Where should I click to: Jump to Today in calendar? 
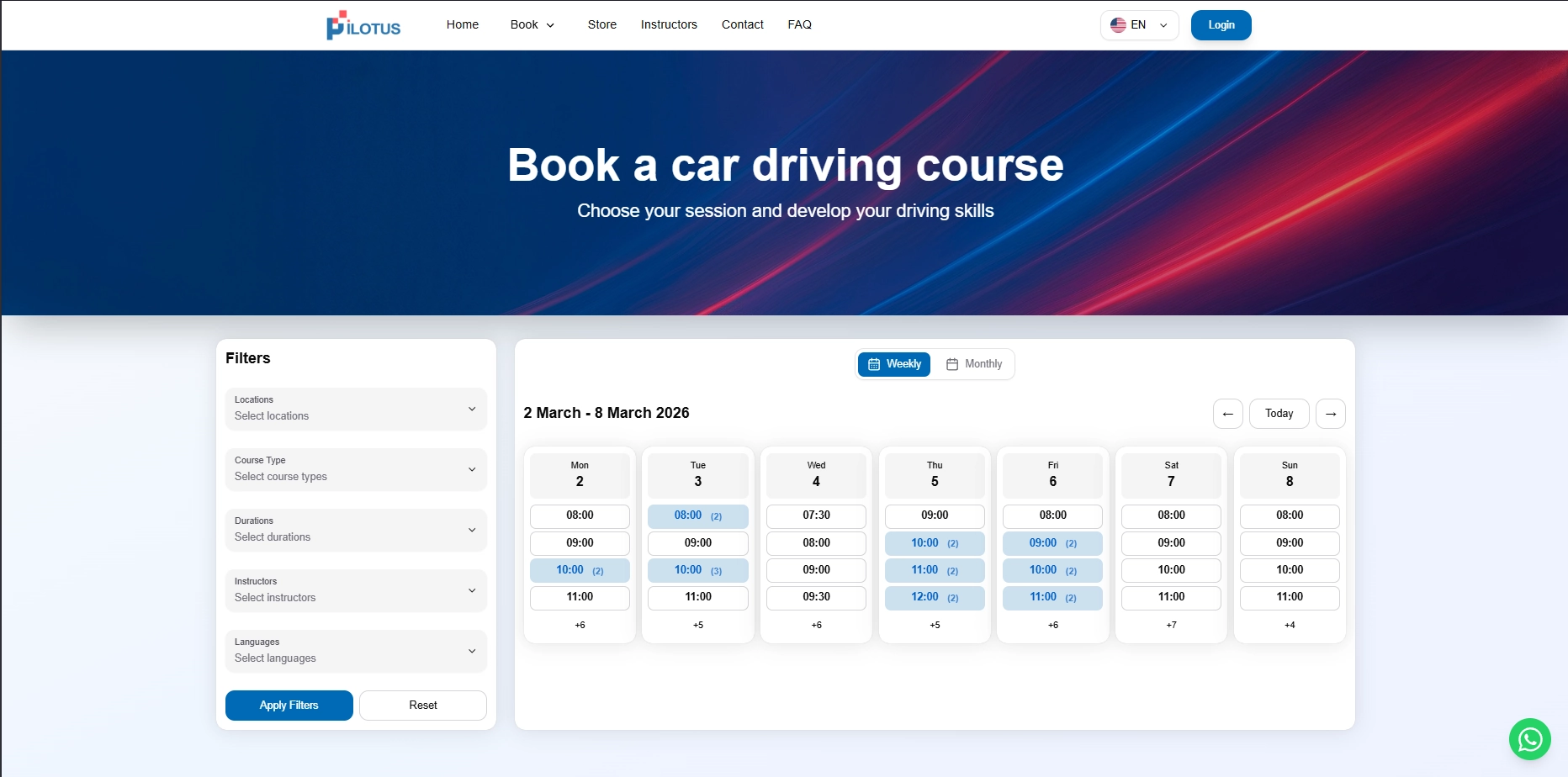pyautogui.click(x=1279, y=414)
